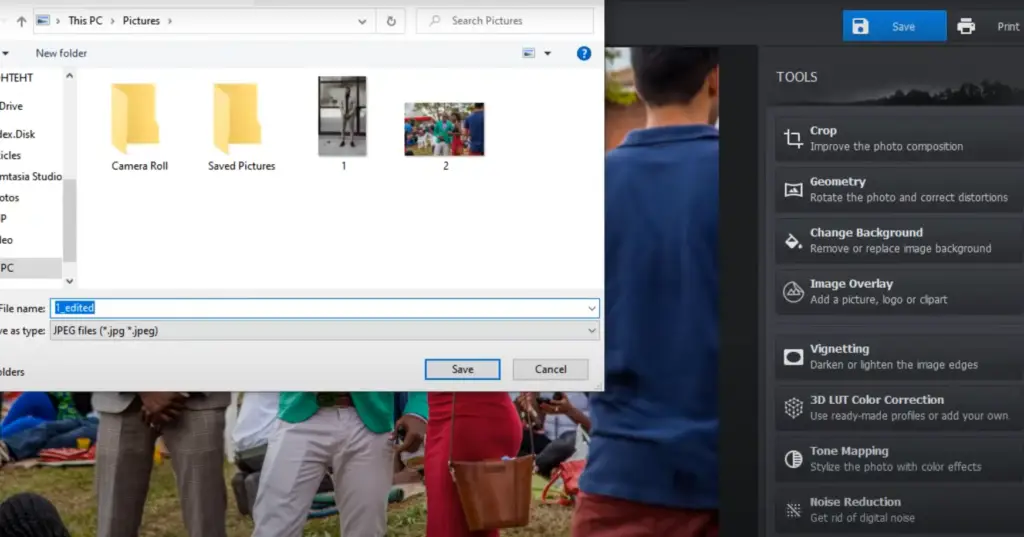Open the Noise Reduction tool icon
This screenshot has height=537, width=1024.
click(793, 510)
